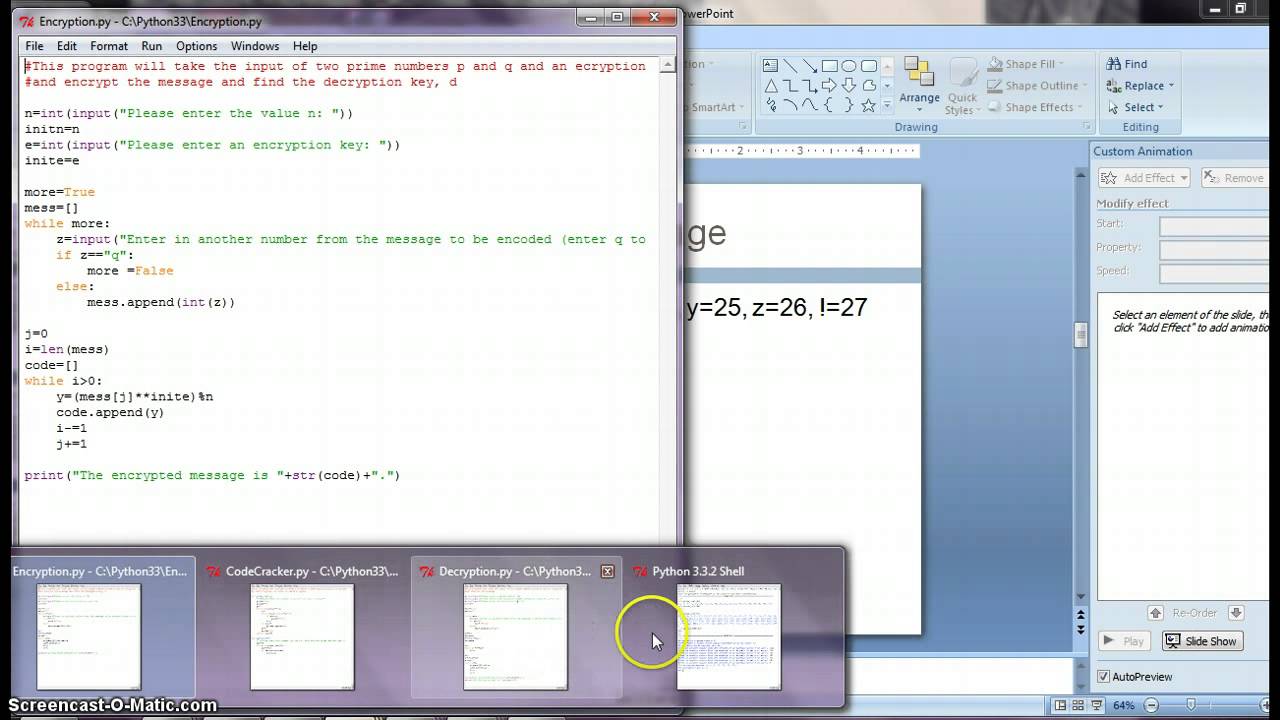
Task: Click the Find binoculars icon
Action: click(1113, 64)
